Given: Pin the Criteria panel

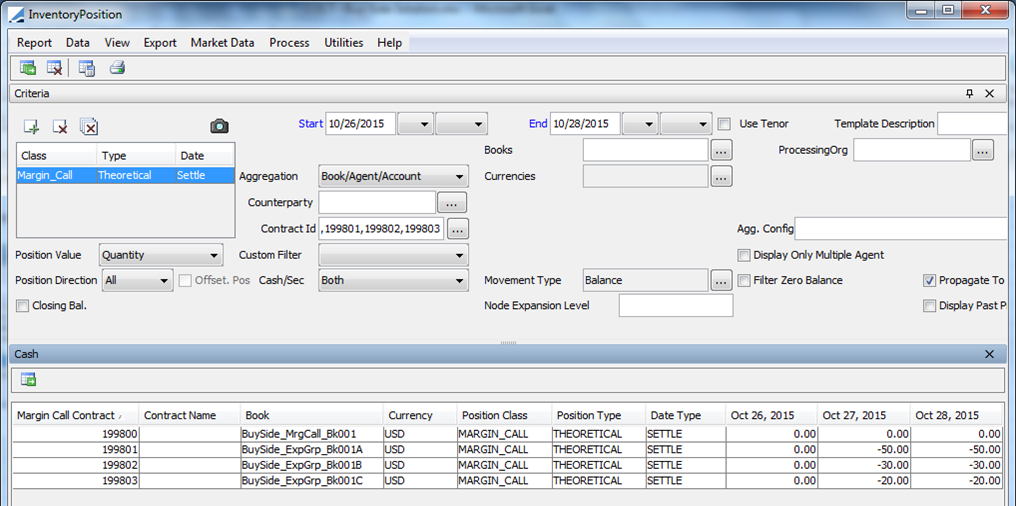Looking at the screenshot, I should (969, 94).
